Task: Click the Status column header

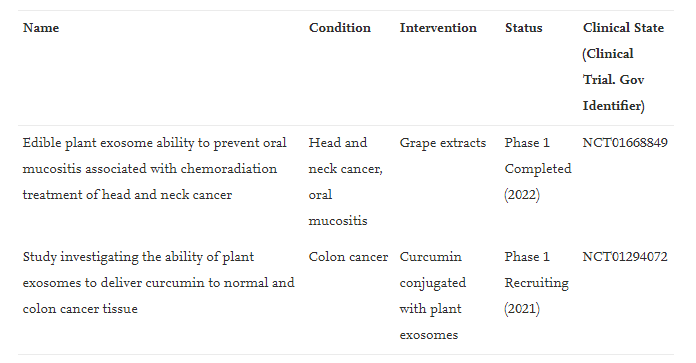Action: [x=523, y=28]
